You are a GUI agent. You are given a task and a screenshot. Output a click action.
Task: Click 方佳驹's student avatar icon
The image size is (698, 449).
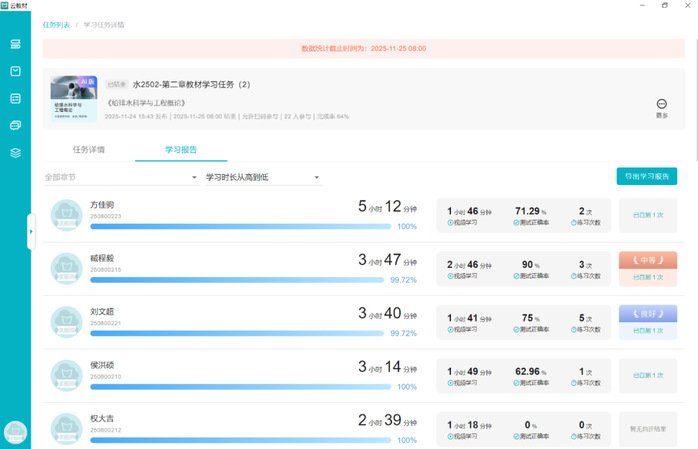pos(67,214)
